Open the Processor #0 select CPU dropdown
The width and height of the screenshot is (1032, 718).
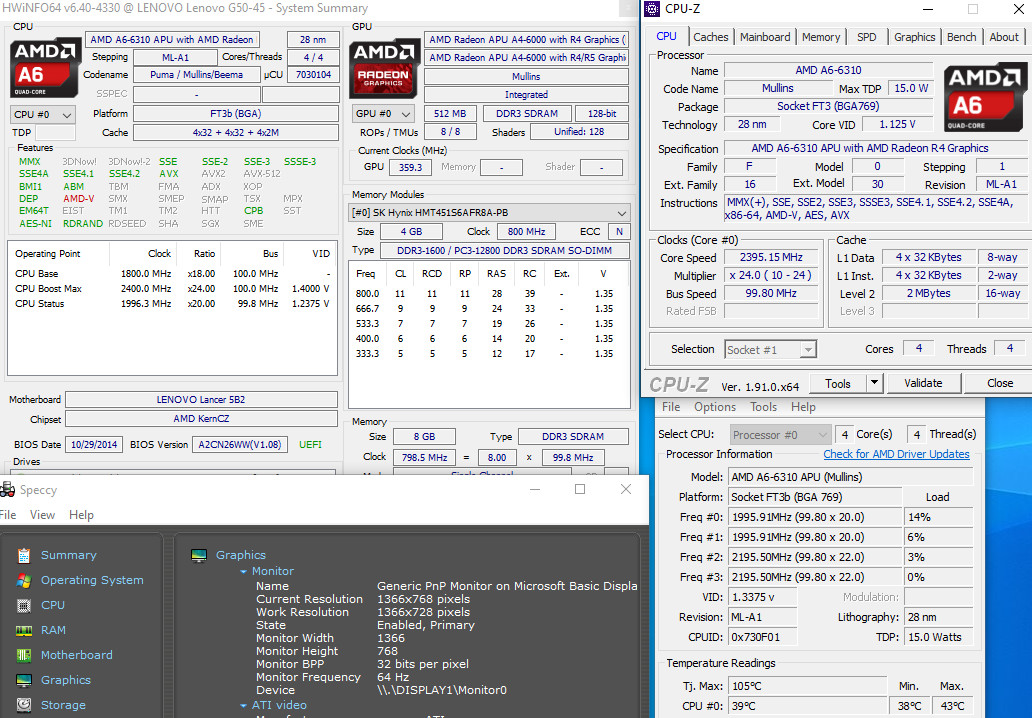tap(780, 435)
